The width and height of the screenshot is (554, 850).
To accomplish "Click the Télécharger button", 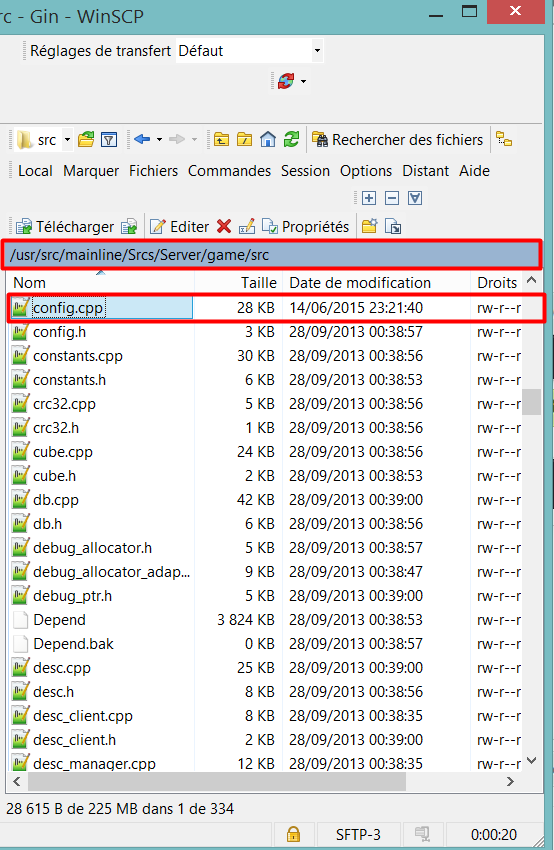I will click(x=65, y=227).
